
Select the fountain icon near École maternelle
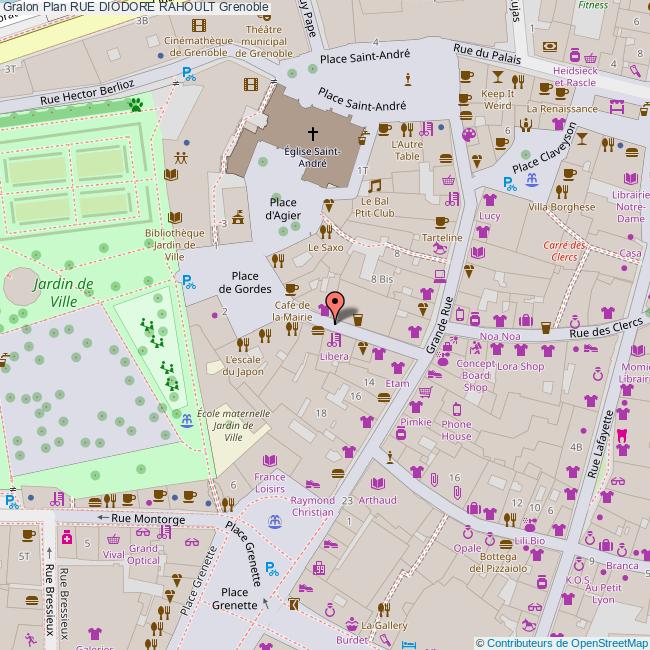185,420
